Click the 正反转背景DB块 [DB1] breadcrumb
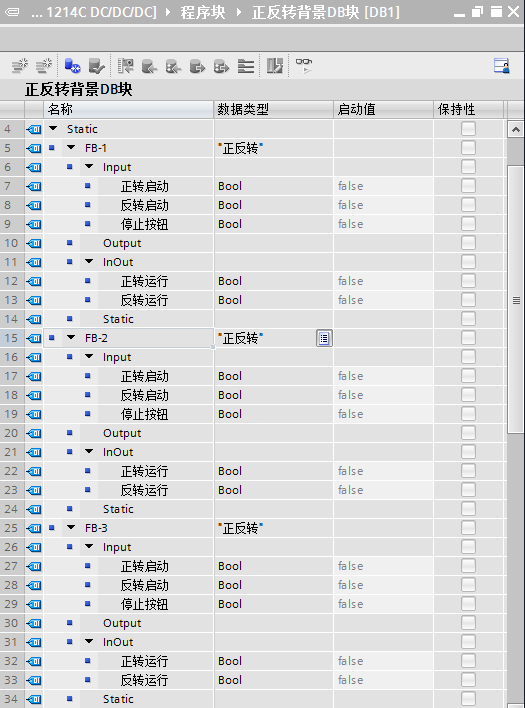Screen dimensions: 525x708 click(x=325, y=12)
